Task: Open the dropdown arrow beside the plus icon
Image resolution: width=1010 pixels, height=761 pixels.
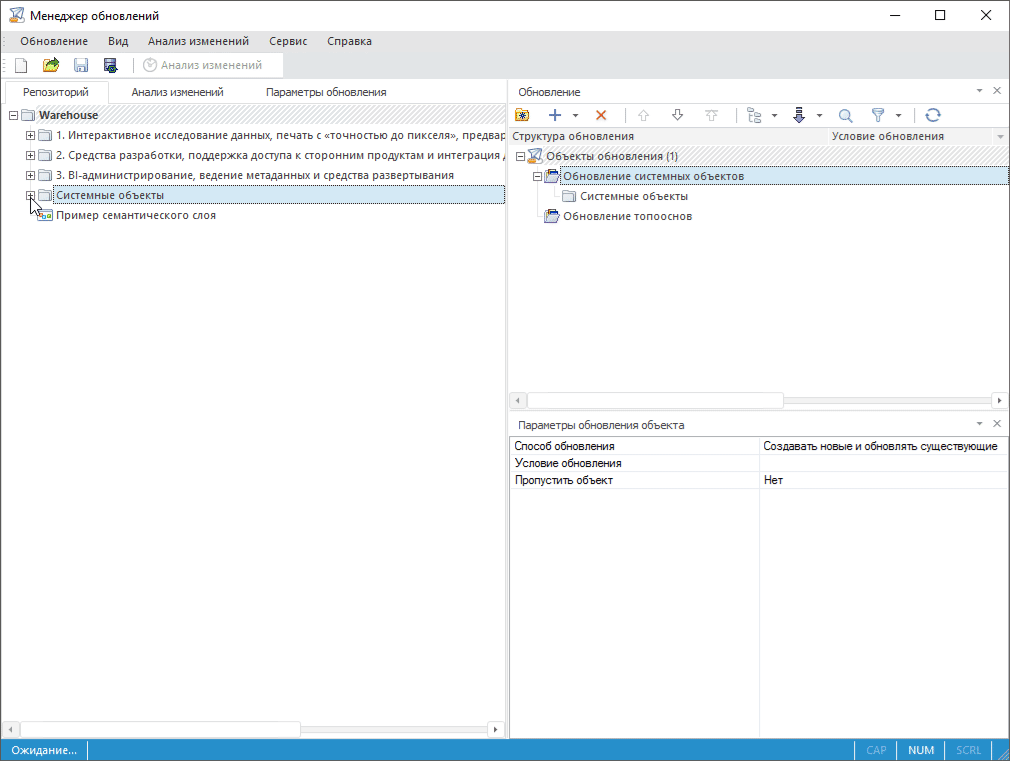Action: pos(575,116)
